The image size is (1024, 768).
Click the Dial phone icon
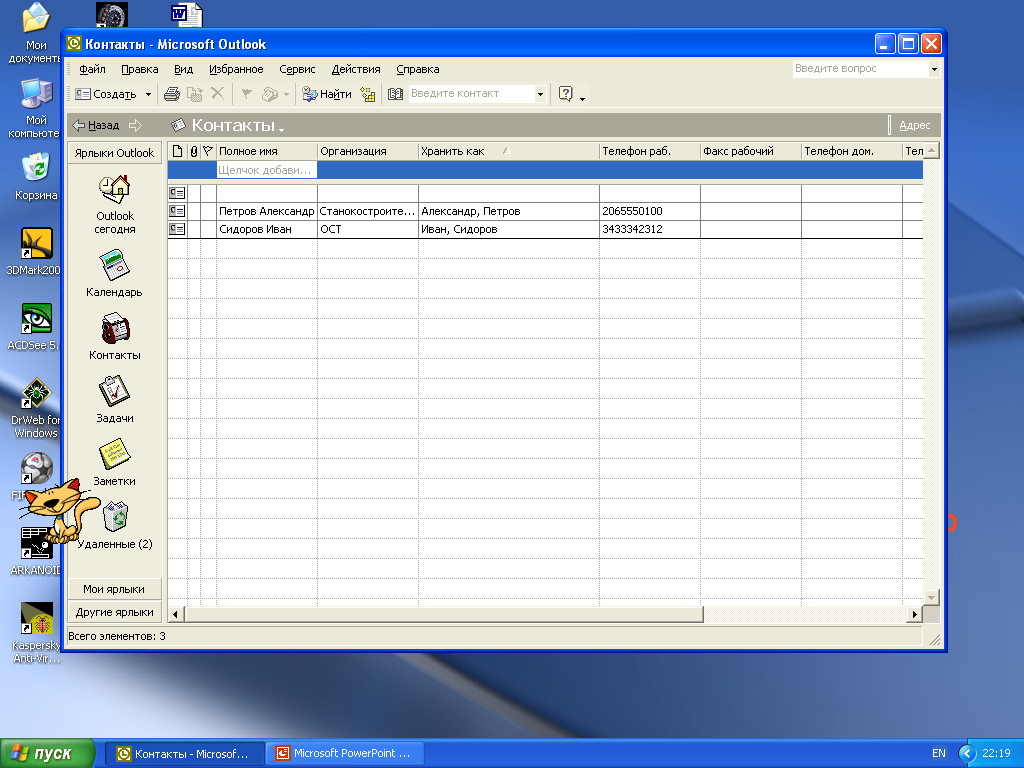coord(270,94)
